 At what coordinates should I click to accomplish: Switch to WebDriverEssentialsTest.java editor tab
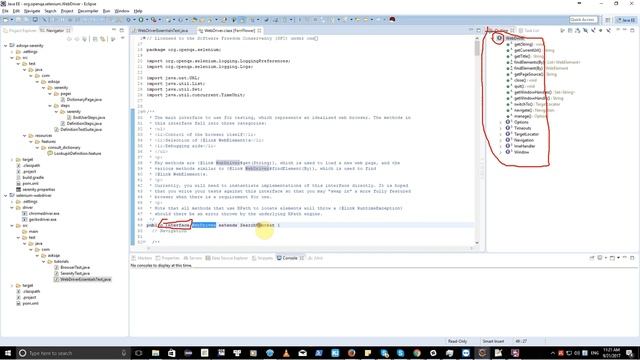(160, 31)
